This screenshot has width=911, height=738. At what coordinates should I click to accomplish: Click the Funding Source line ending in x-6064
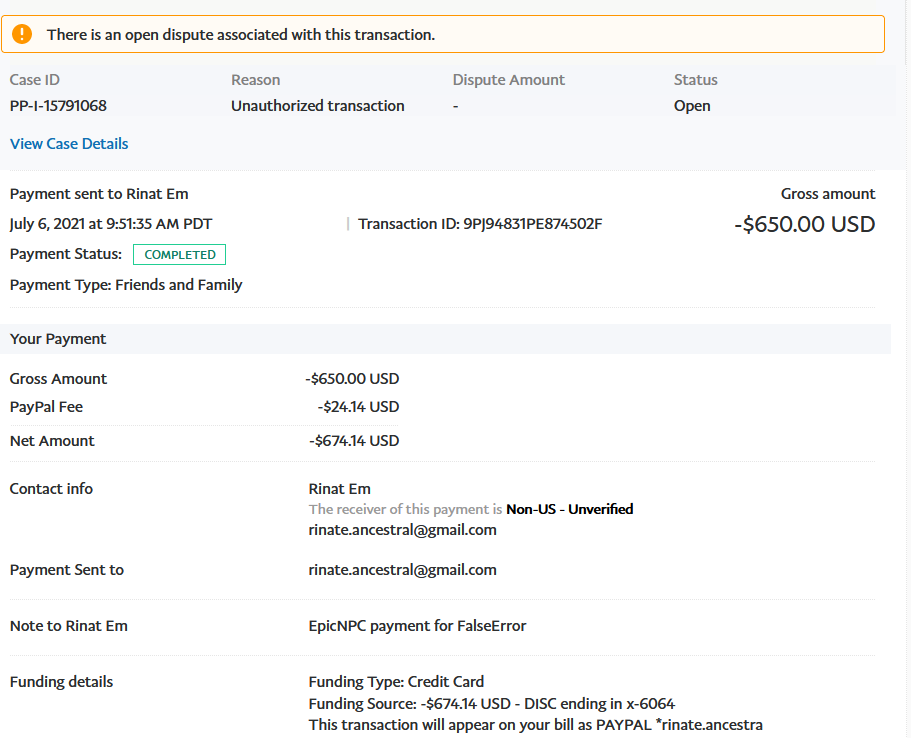pos(492,704)
